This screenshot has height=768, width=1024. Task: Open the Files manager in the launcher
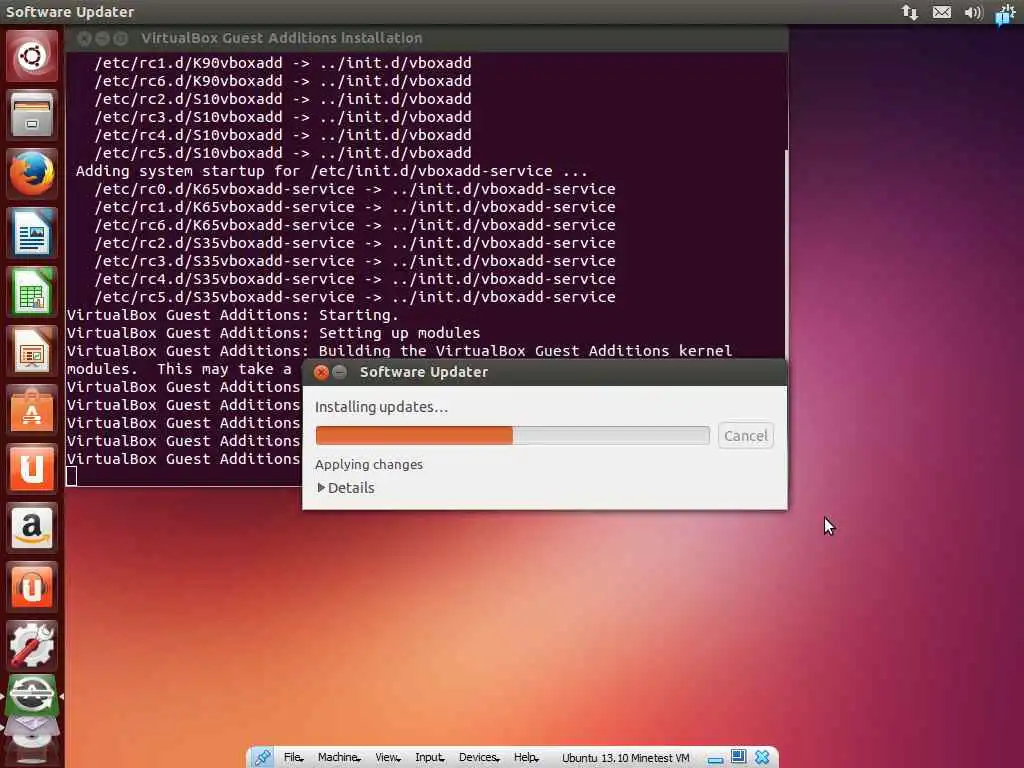(31, 115)
